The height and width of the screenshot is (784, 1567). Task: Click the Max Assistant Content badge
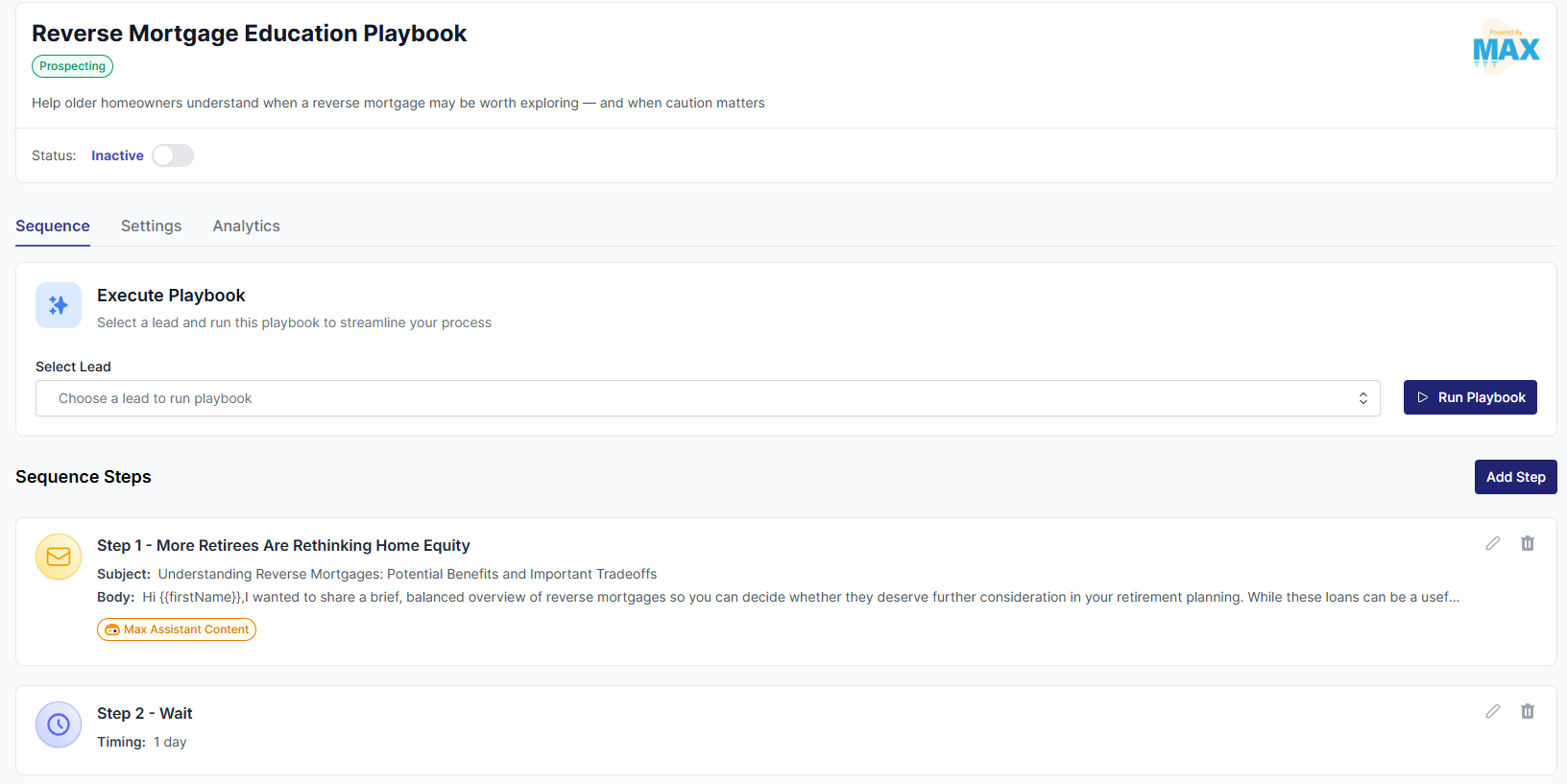coord(177,630)
